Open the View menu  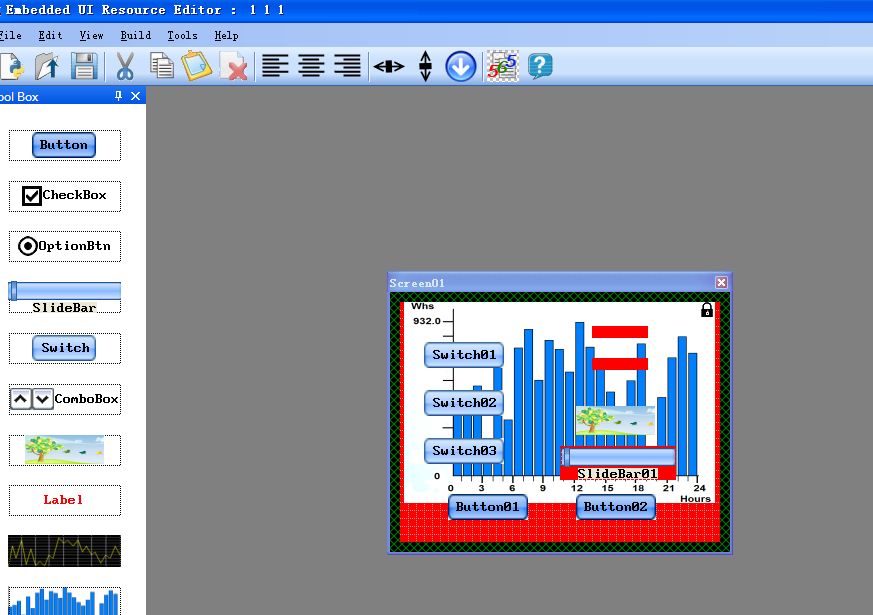(91, 35)
